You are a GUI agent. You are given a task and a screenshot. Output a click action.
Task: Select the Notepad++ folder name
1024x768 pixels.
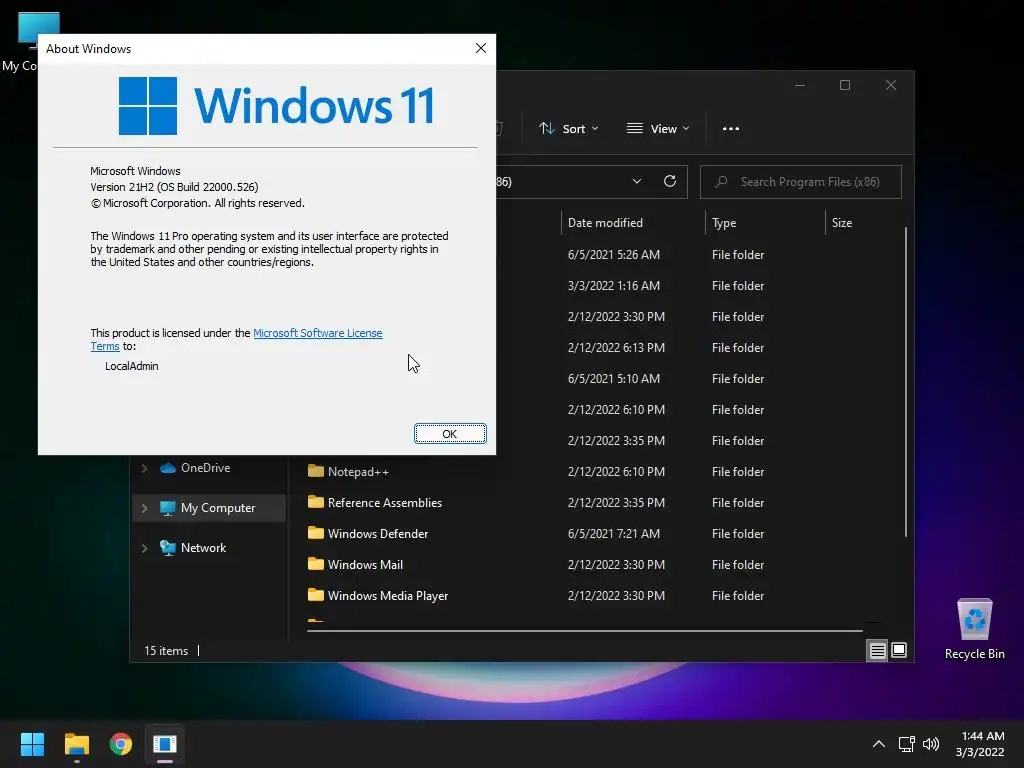pyautogui.click(x=358, y=472)
